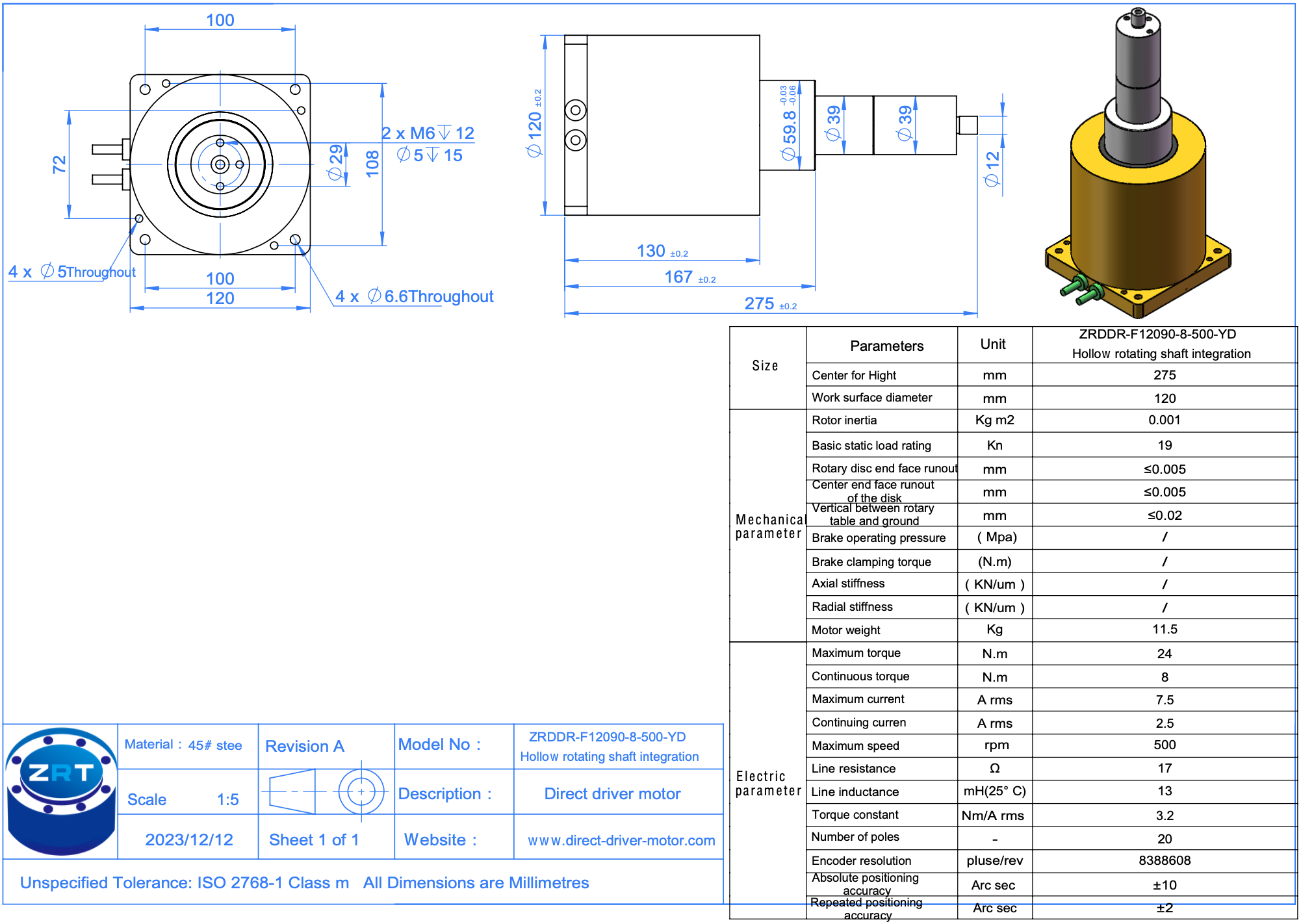Click the 'Repeated positioning accuracy' row label
Screen dimensions: 1301x924
(x=866, y=908)
